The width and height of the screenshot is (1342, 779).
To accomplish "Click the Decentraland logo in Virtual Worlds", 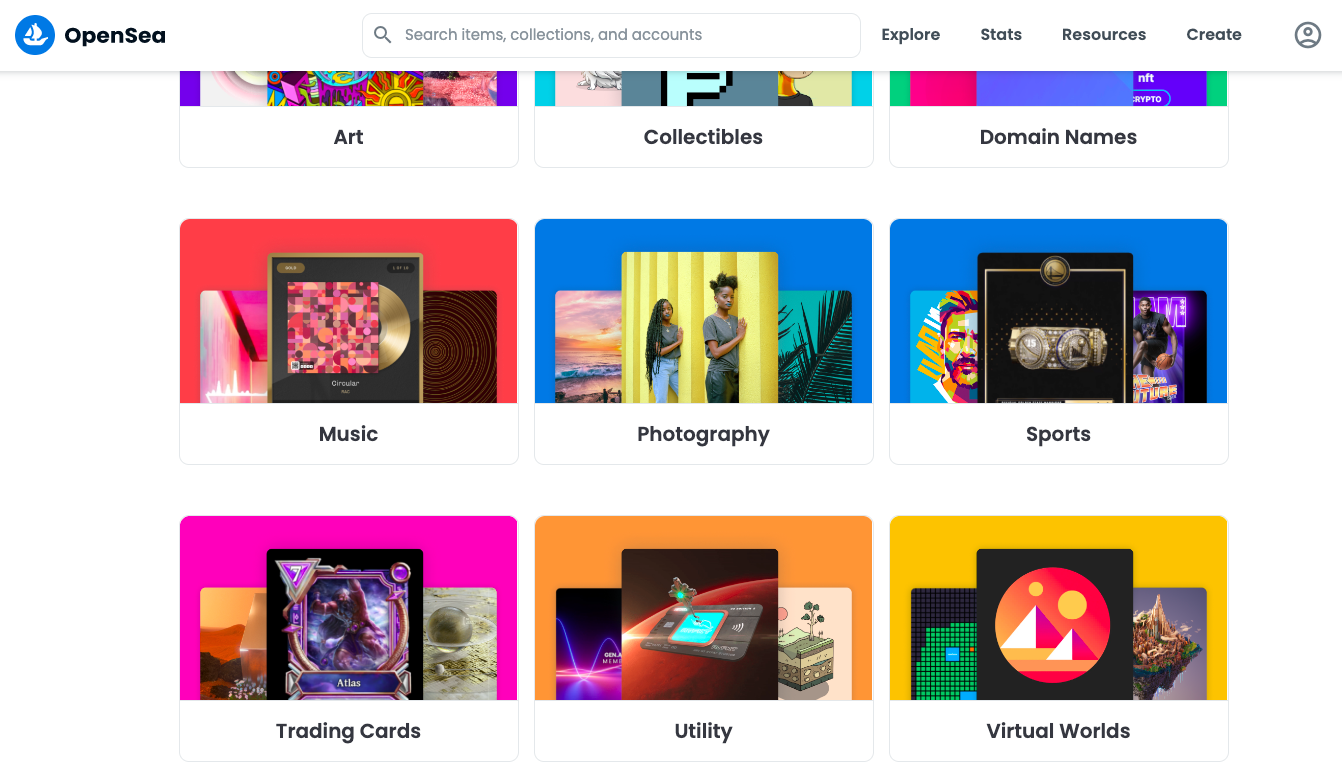I will click(1053, 624).
